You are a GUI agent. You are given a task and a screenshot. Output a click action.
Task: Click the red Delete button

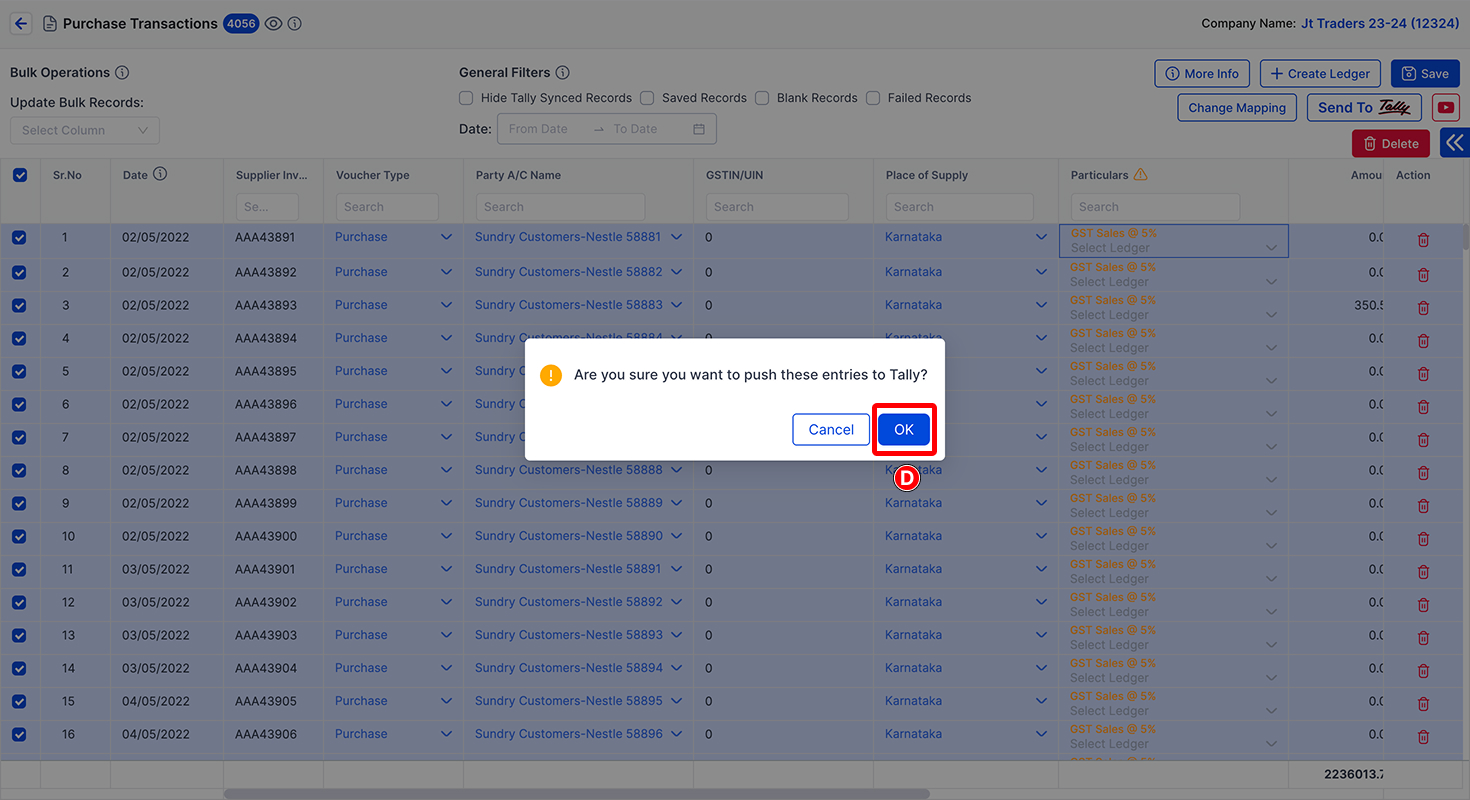(1391, 143)
